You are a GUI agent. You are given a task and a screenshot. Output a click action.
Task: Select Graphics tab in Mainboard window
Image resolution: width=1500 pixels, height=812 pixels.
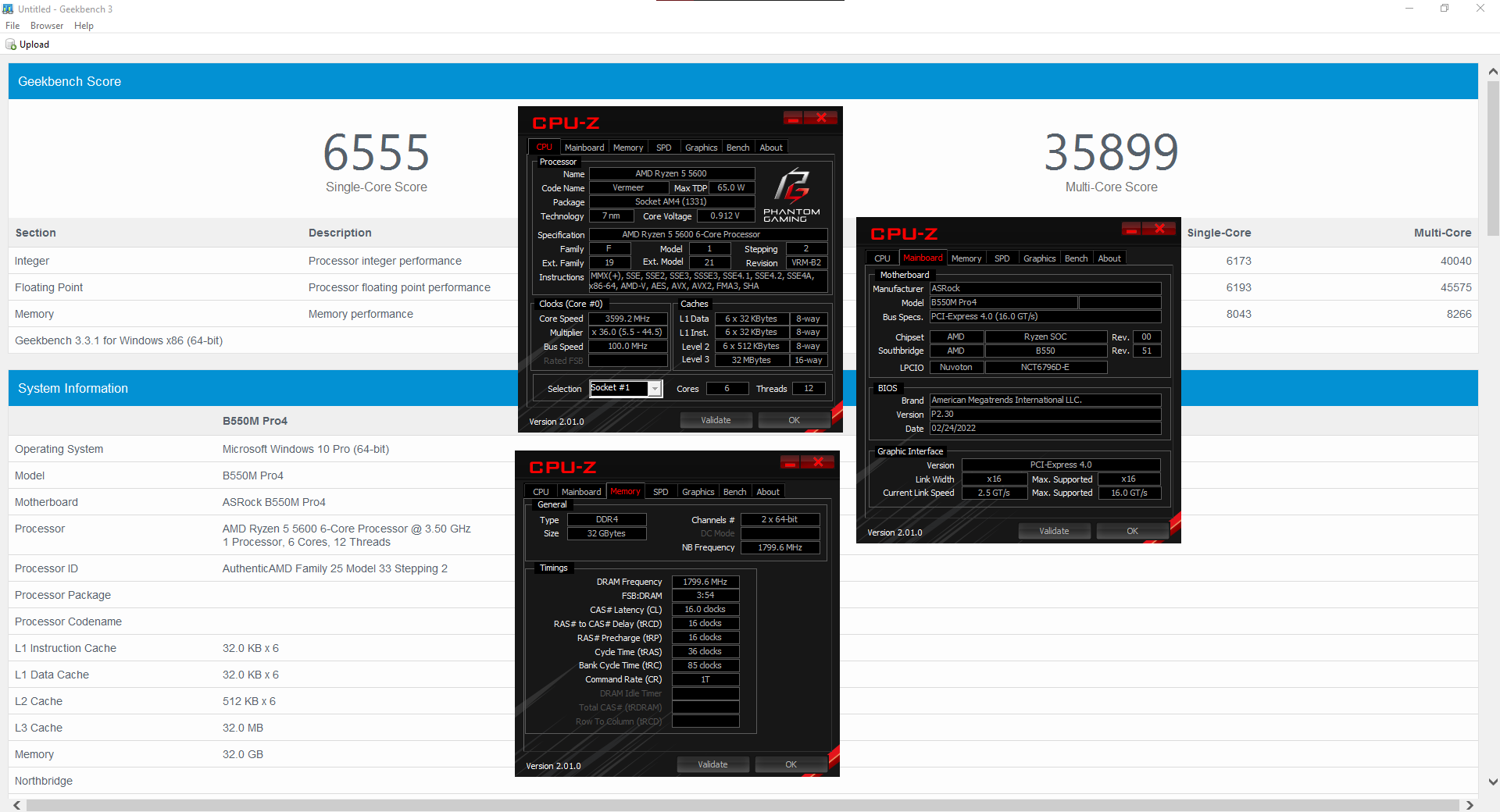1039,258
